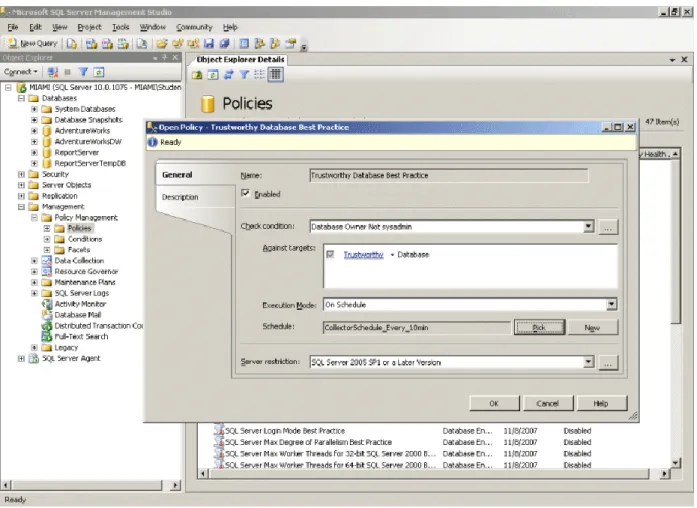Screen dimensions: 697x508
Task: Open the Connect dropdown in Object Explorer
Action: [21, 72]
